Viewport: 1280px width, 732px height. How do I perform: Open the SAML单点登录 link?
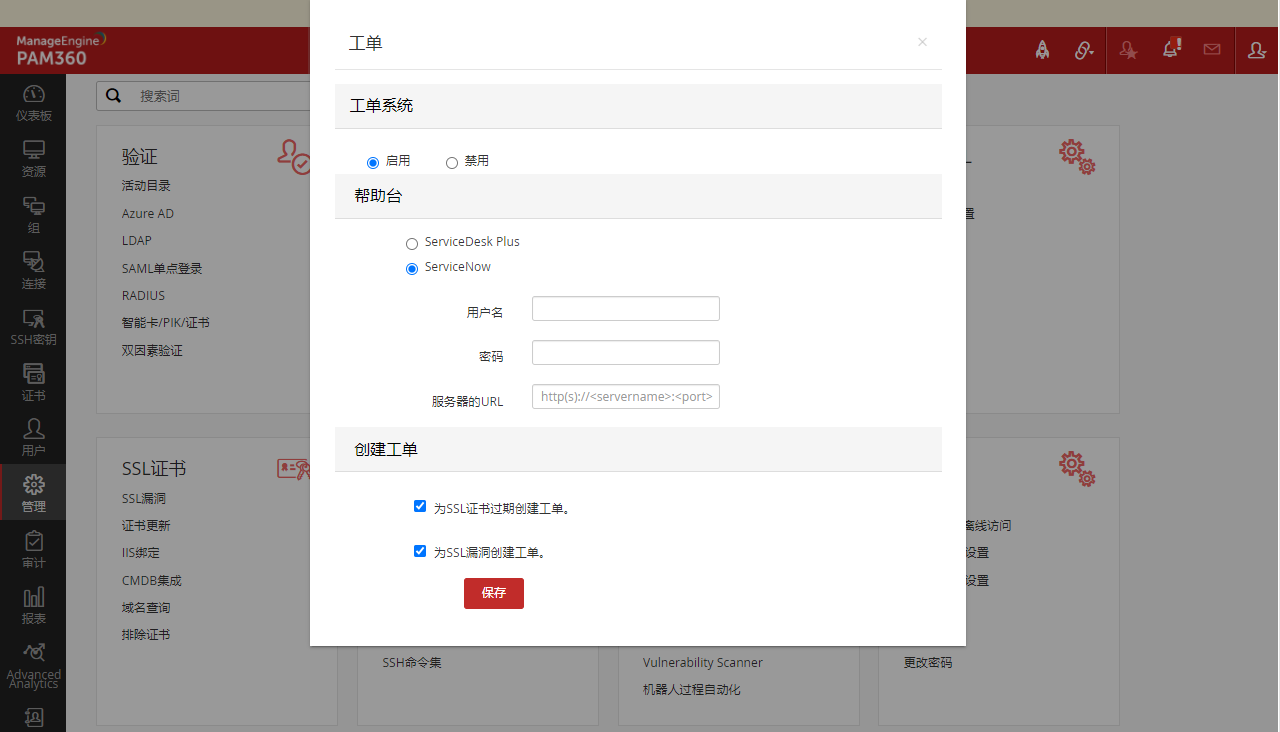162,268
